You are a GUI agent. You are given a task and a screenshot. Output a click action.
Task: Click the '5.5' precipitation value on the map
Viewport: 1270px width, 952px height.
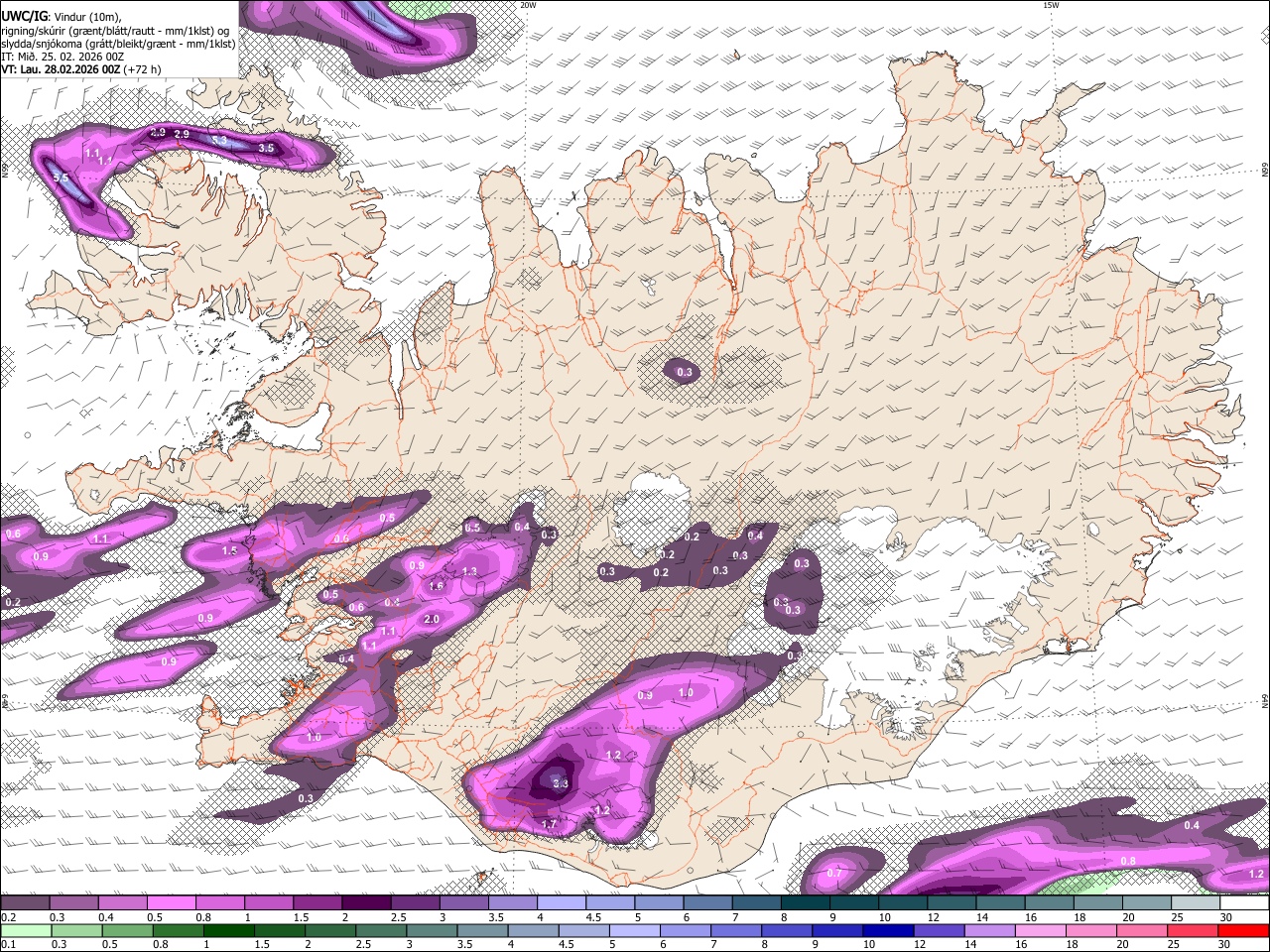click(x=61, y=178)
